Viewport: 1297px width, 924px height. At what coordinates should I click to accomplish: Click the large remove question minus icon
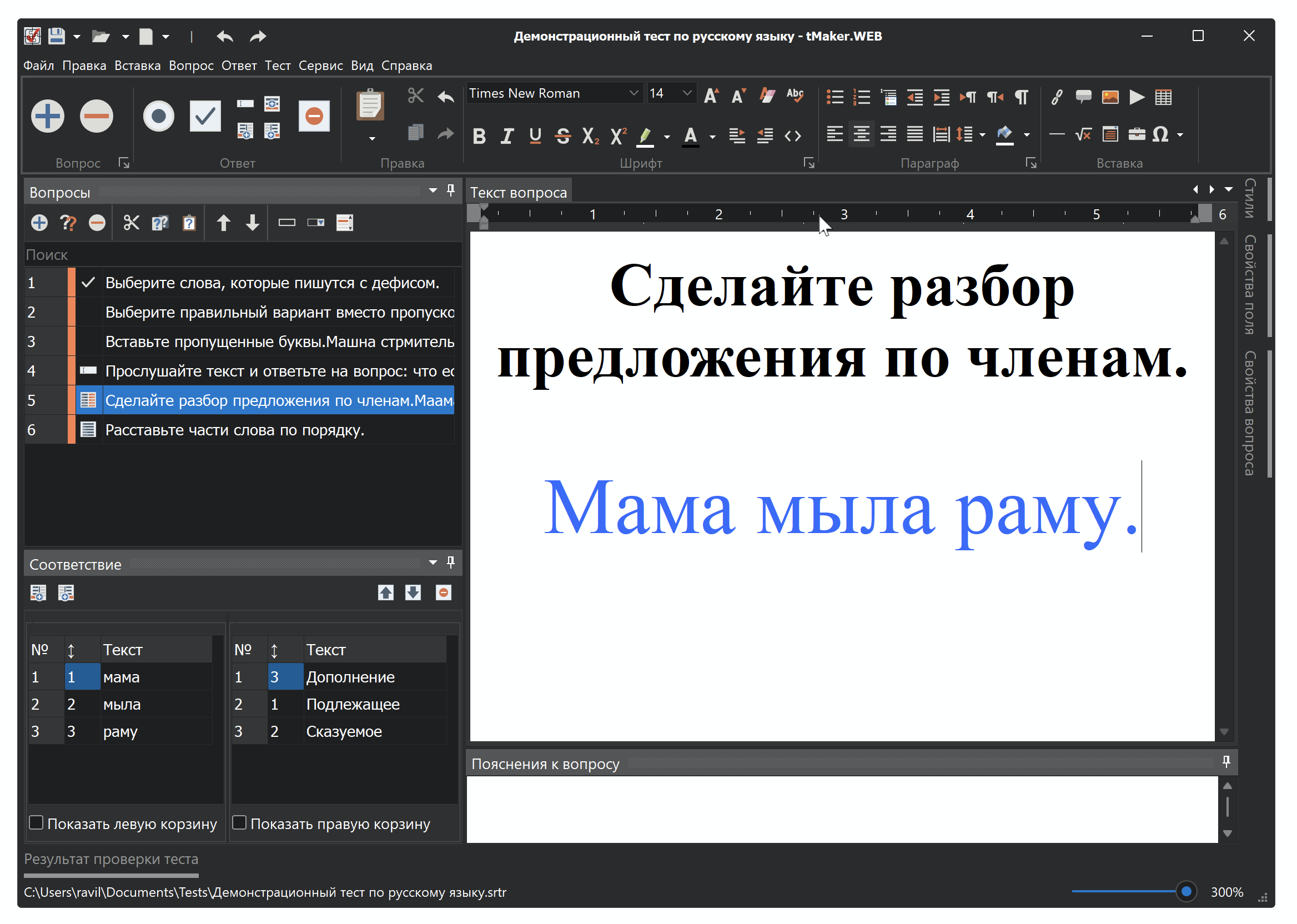pyautogui.click(x=97, y=116)
